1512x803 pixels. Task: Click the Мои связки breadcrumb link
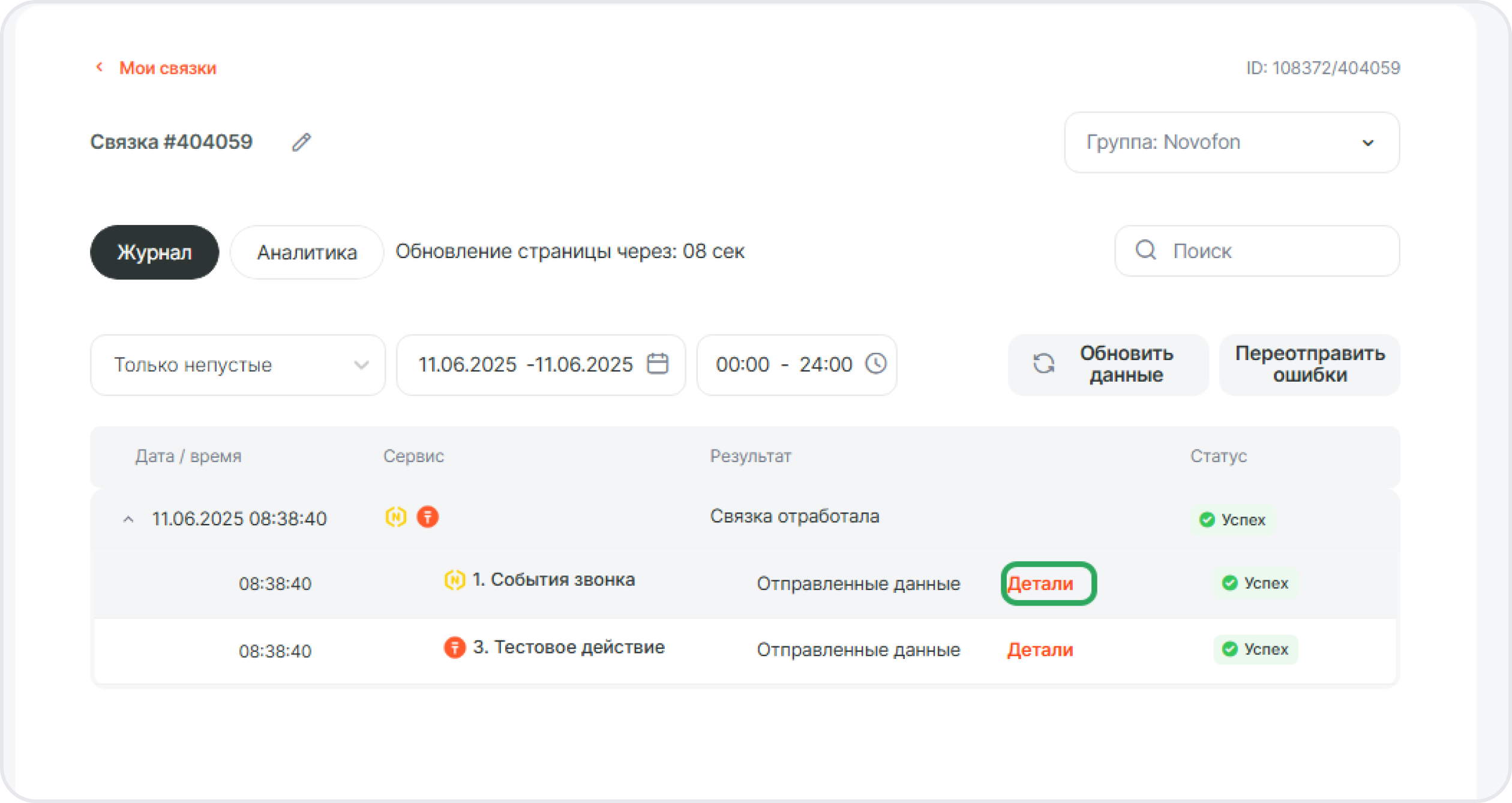point(167,68)
